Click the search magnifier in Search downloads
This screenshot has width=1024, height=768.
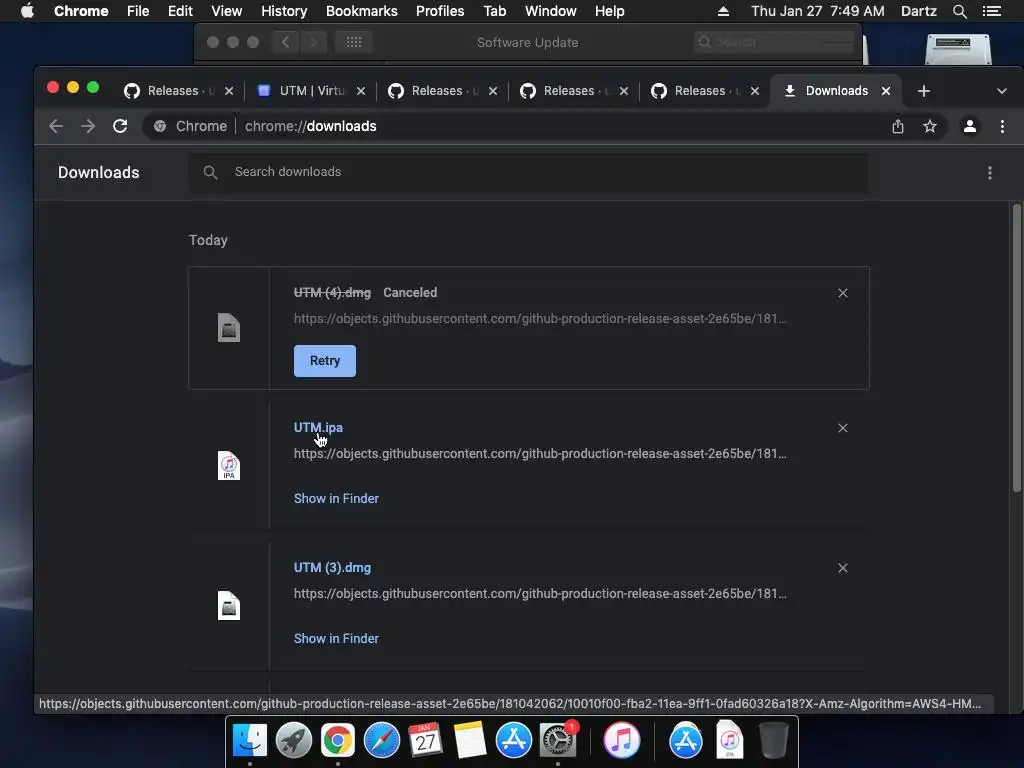[x=210, y=172]
